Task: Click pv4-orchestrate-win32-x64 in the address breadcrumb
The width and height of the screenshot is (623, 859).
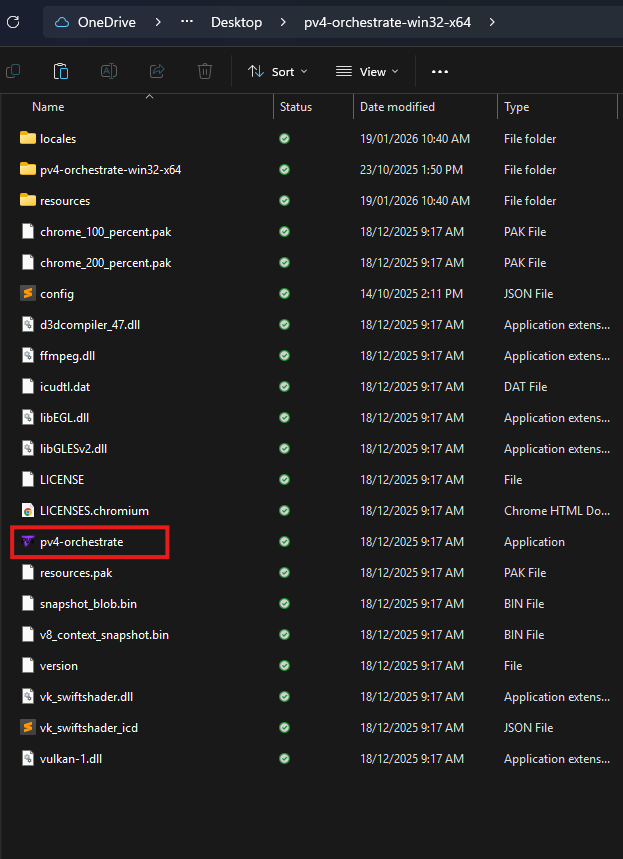Action: point(387,22)
